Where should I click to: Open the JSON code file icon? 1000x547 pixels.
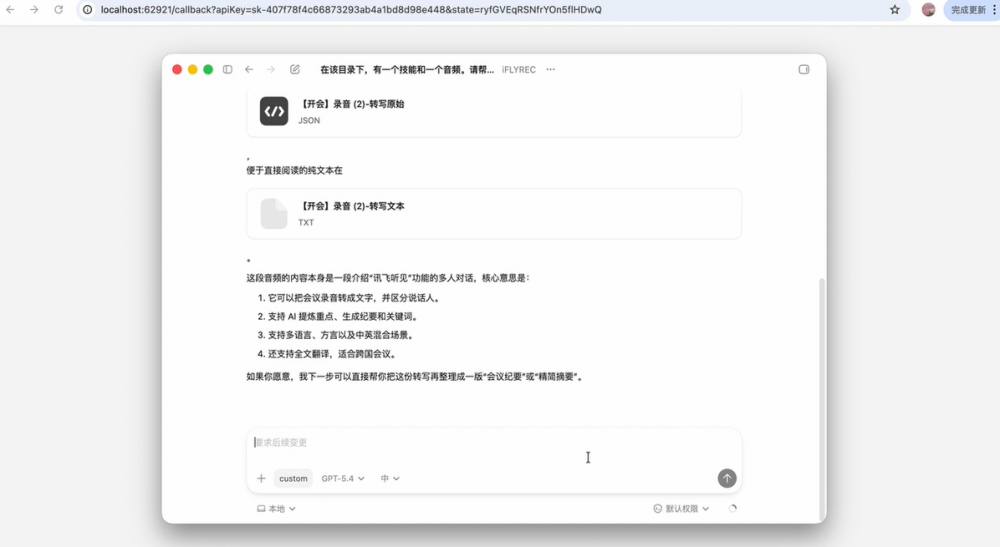(274, 111)
